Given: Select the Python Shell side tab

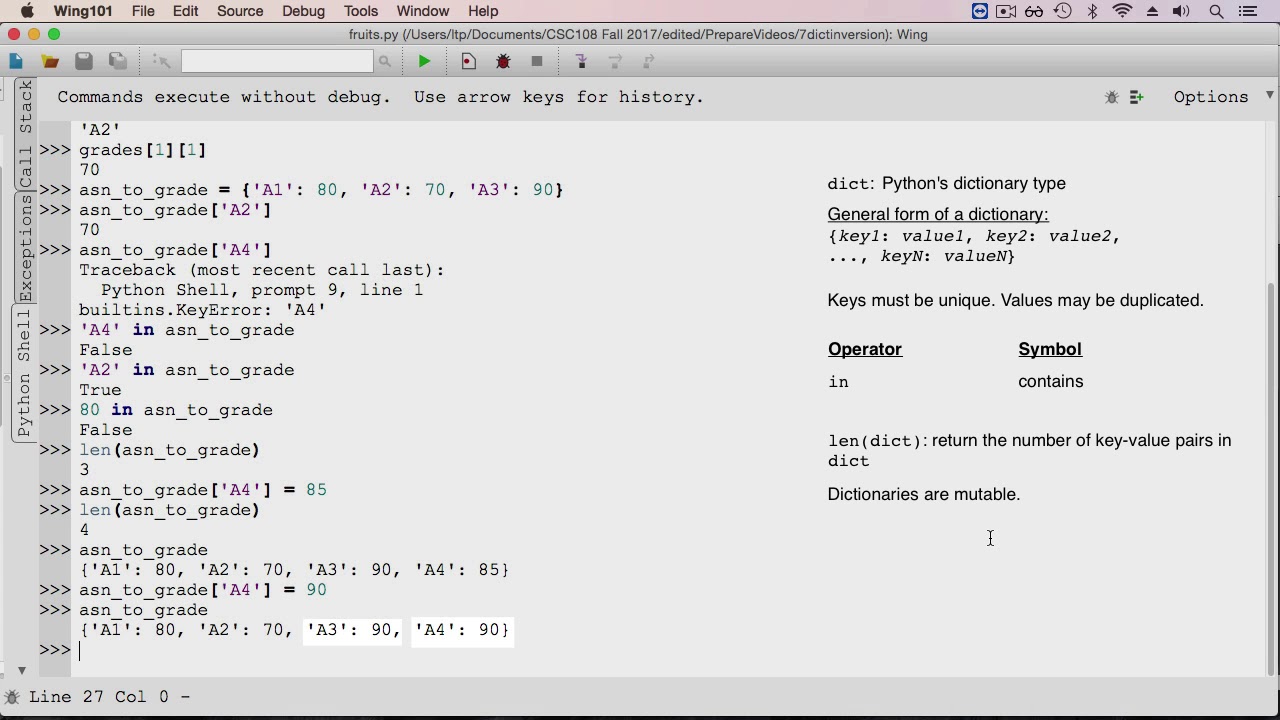Looking at the screenshot, I should tap(24, 373).
